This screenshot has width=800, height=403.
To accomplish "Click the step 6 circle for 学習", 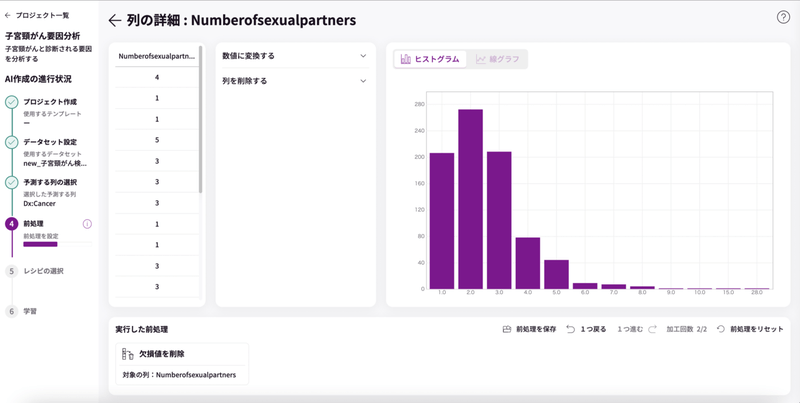I will 12,311.
